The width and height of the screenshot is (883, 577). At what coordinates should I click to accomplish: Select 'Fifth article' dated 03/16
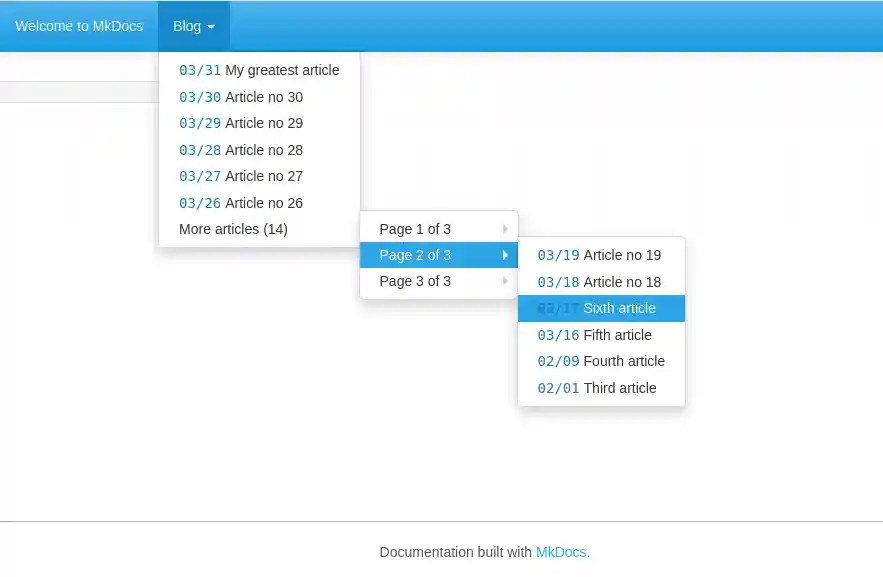[596, 335]
